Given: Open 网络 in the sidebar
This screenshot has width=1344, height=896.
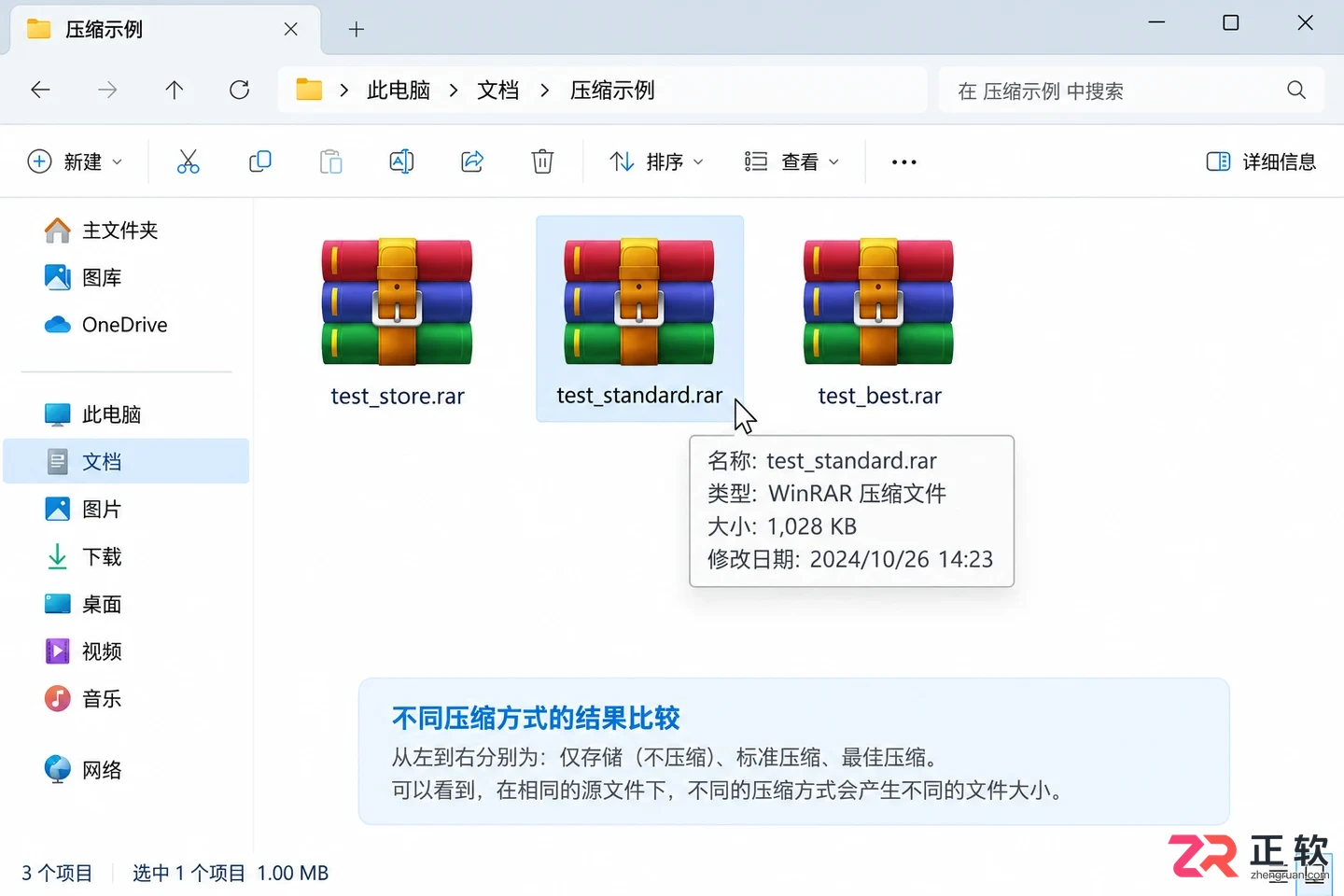Looking at the screenshot, I should click(x=127, y=770).
